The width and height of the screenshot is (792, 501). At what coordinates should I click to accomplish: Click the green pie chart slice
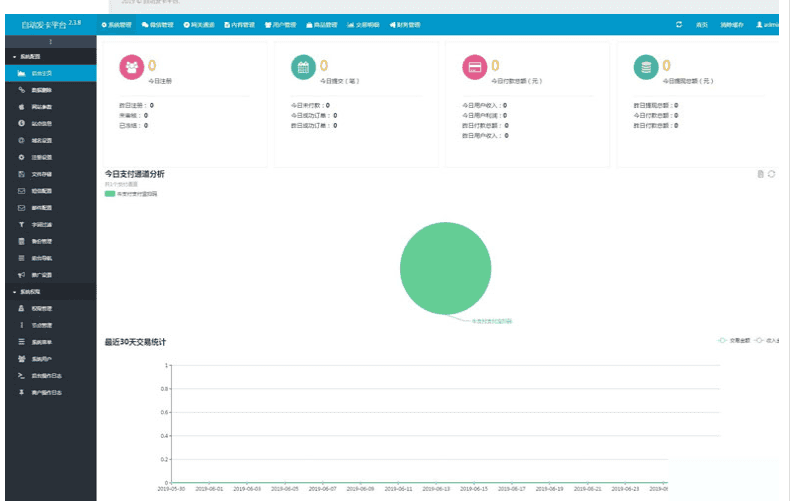(x=445, y=268)
